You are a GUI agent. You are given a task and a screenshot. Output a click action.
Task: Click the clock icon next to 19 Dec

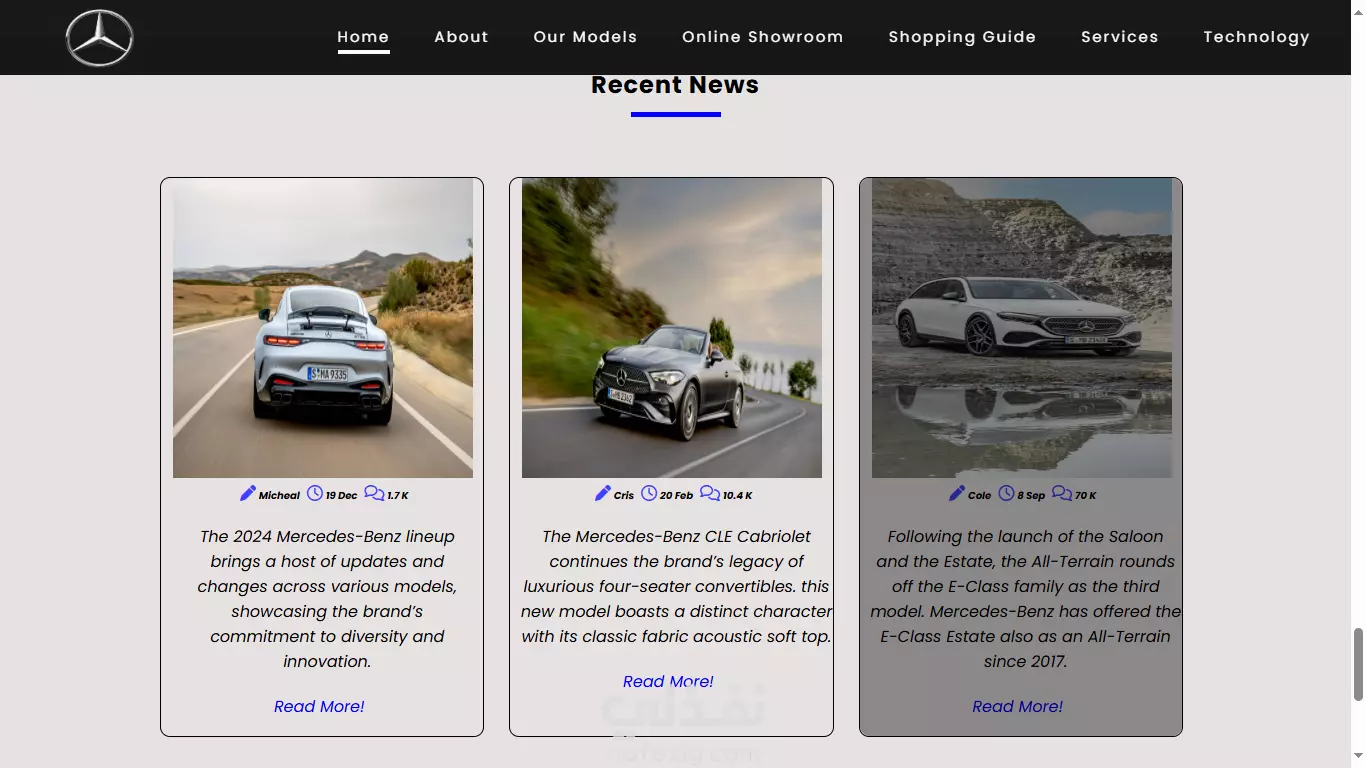pyautogui.click(x=315, y=493)
